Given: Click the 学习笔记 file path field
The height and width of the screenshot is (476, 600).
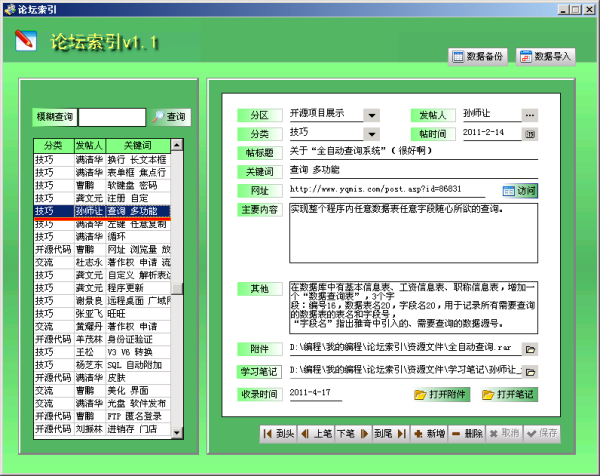Looking at the screenshot, I should tap(406, 371).
